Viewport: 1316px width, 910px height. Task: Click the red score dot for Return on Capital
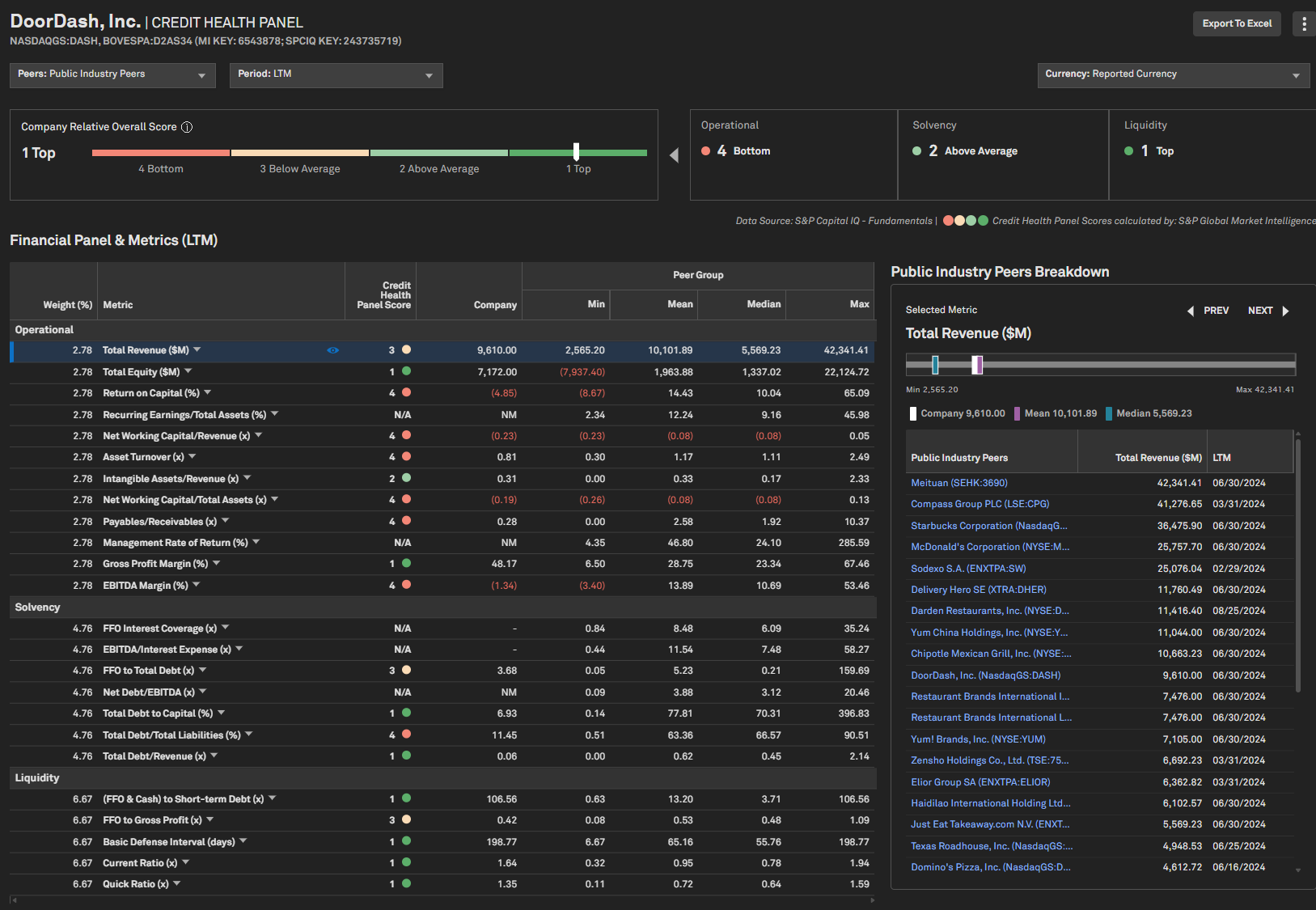pos(407,392)
